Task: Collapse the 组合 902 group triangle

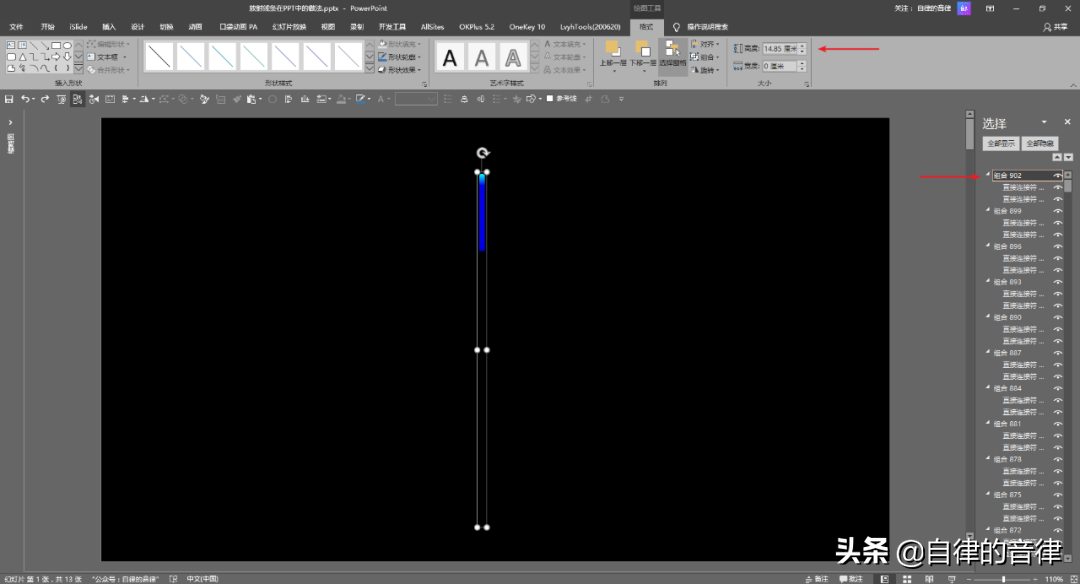Action: coord(988,175)
